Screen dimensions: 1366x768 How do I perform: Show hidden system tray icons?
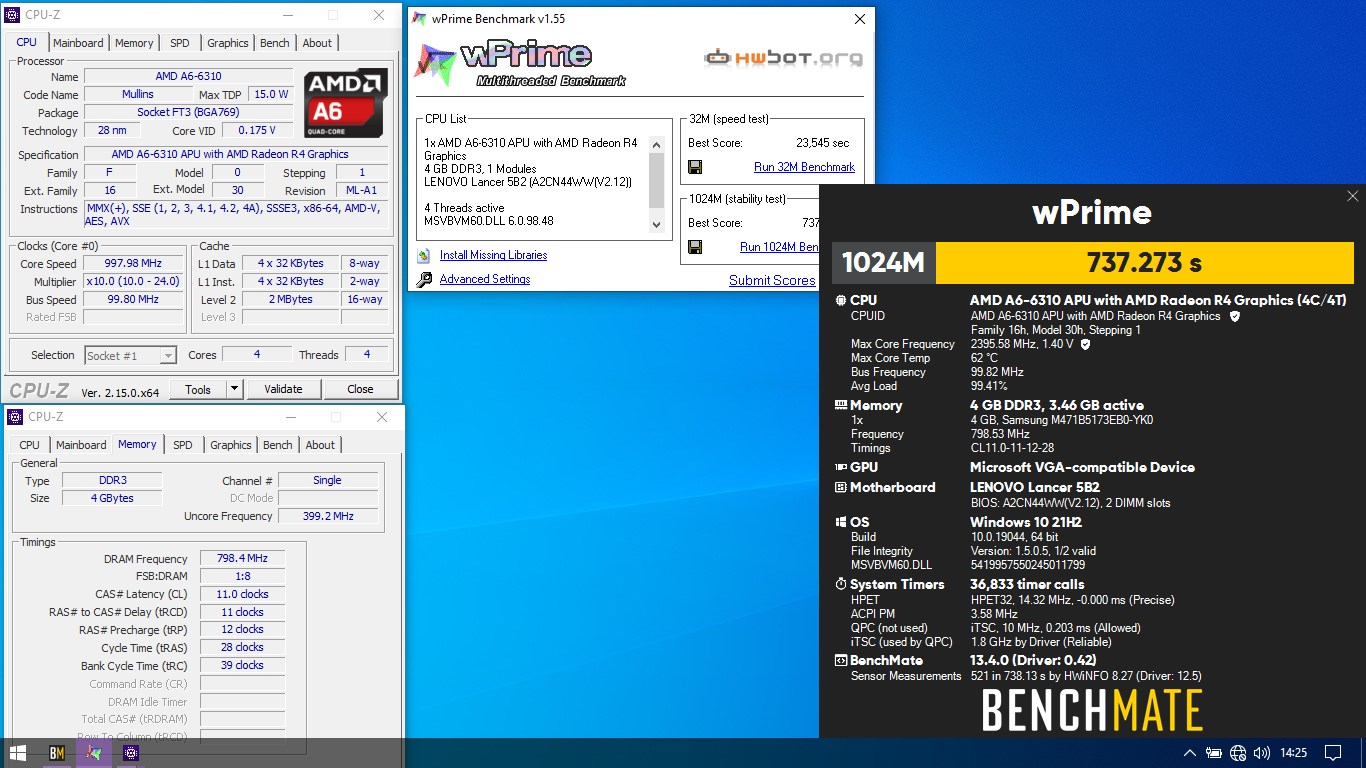(1189, 753)
